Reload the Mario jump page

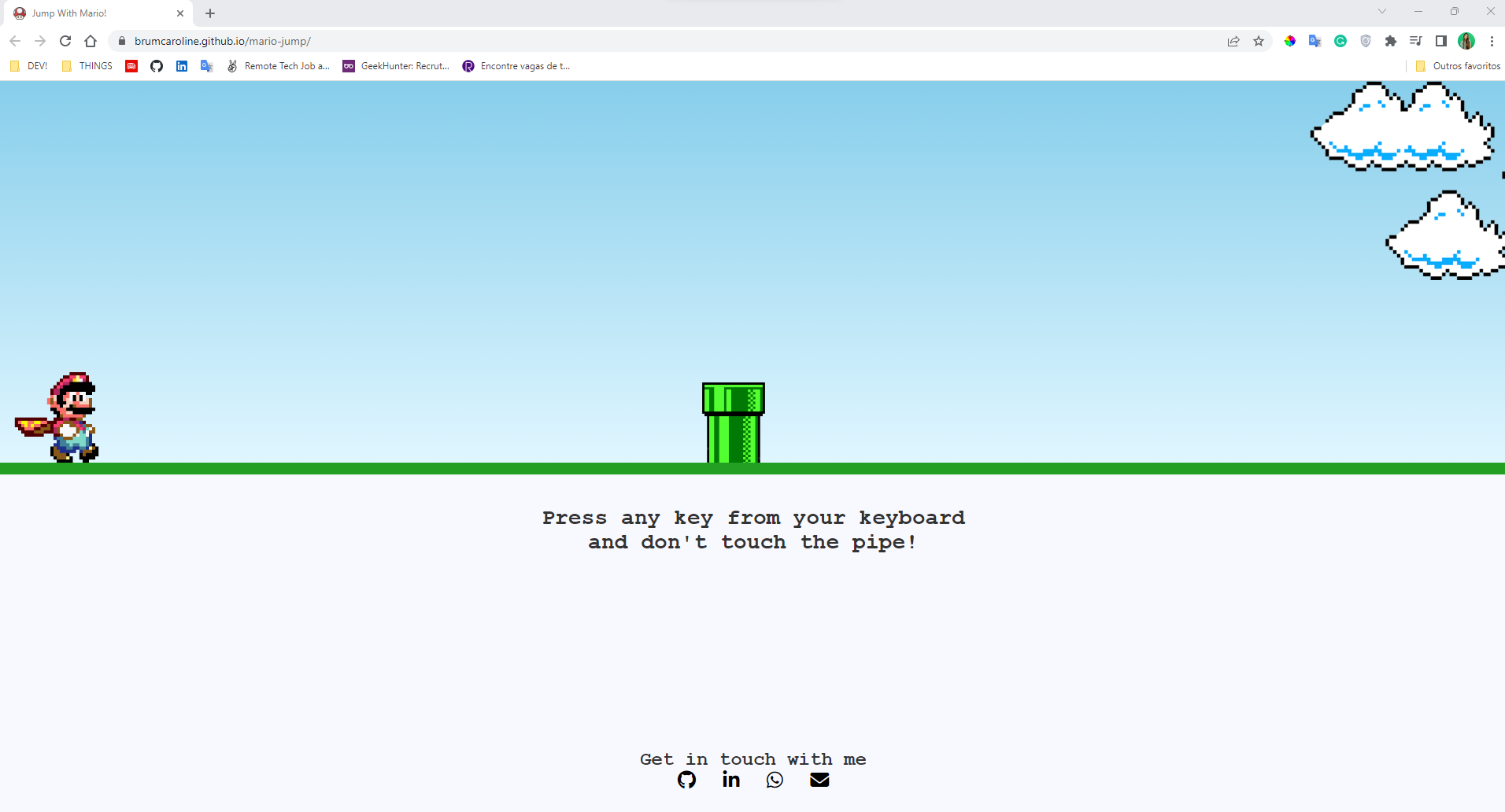(x=65, y=41)
